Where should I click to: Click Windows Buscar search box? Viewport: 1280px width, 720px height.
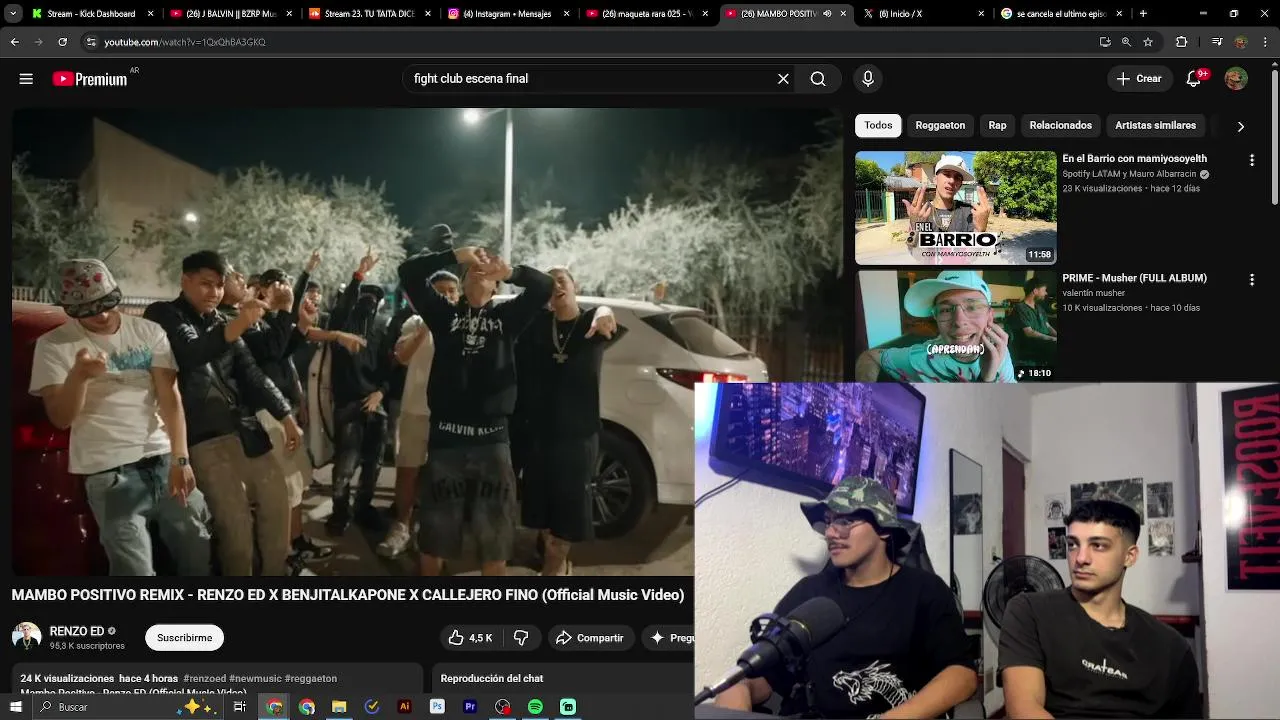click(100, 707)
